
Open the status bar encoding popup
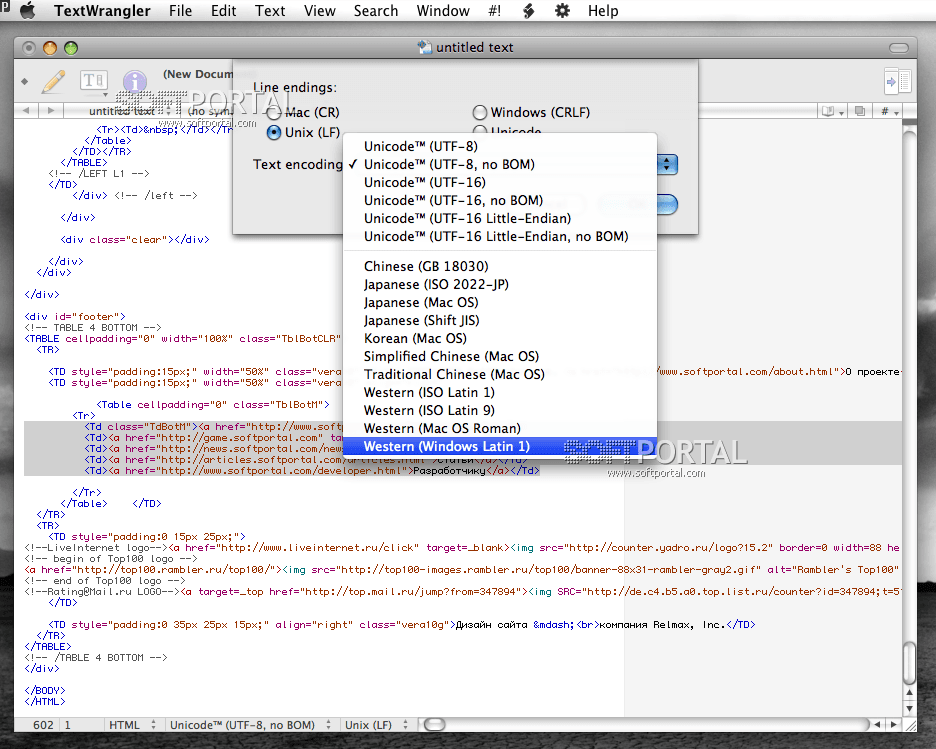click(250, 725)
